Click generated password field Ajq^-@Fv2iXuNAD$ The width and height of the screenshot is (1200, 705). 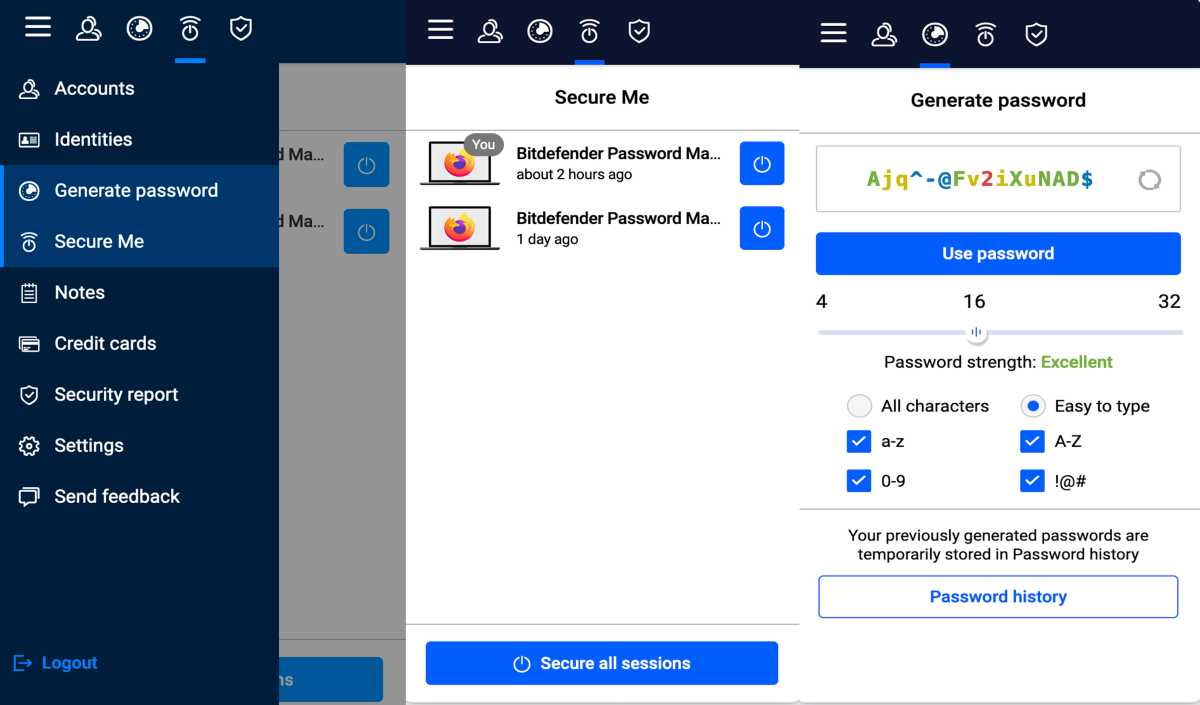pyautogui.click(x=998, y=179)
